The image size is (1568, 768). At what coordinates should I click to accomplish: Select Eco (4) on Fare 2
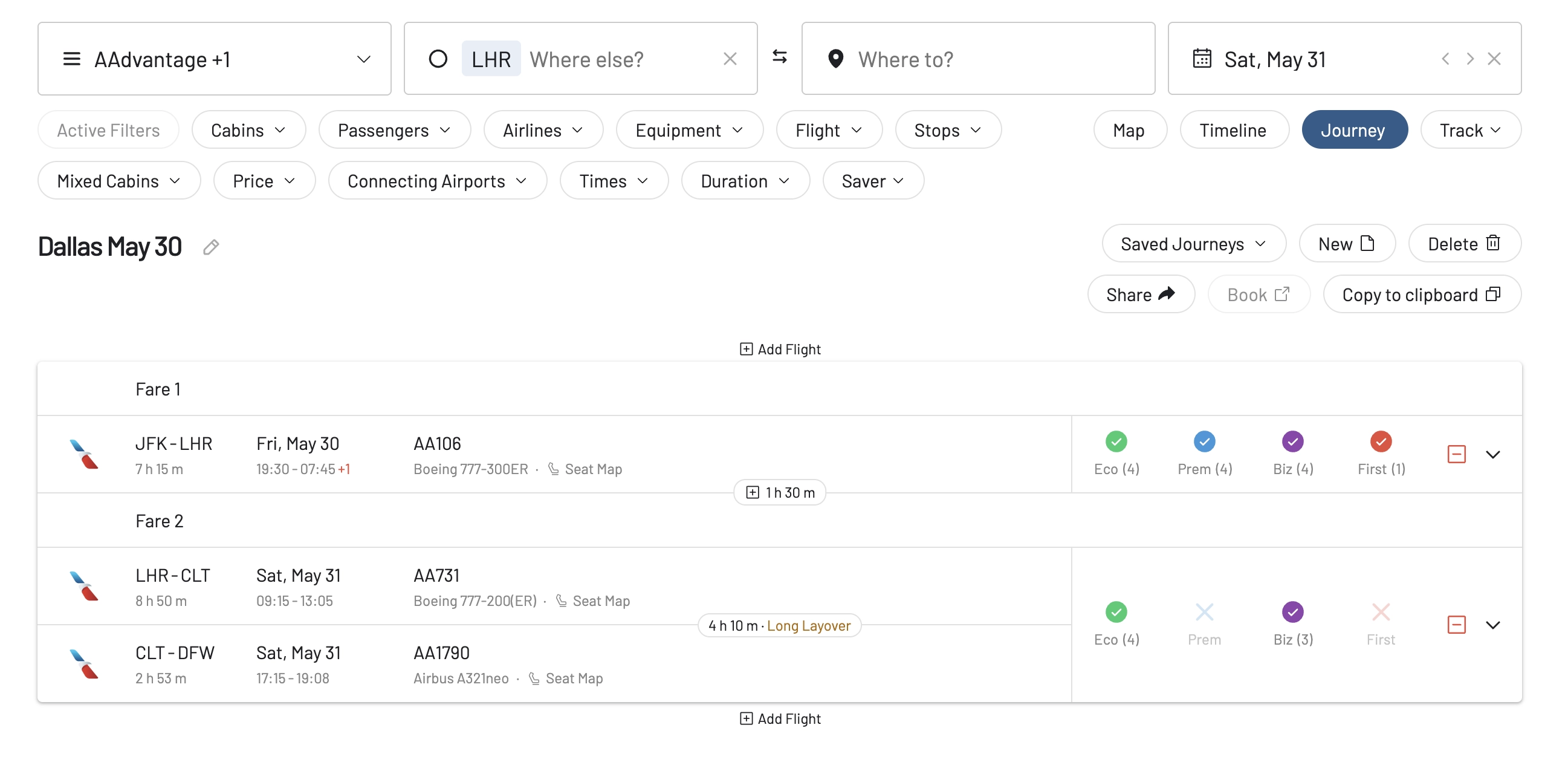coord(1116,623)
